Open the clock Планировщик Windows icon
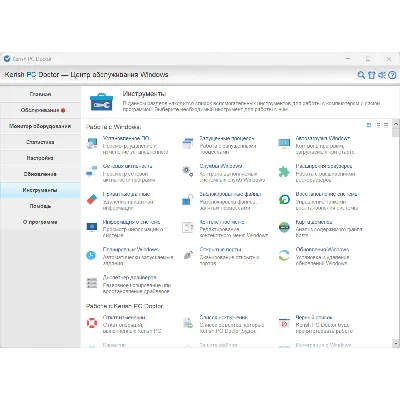 (x=91, y=255)
